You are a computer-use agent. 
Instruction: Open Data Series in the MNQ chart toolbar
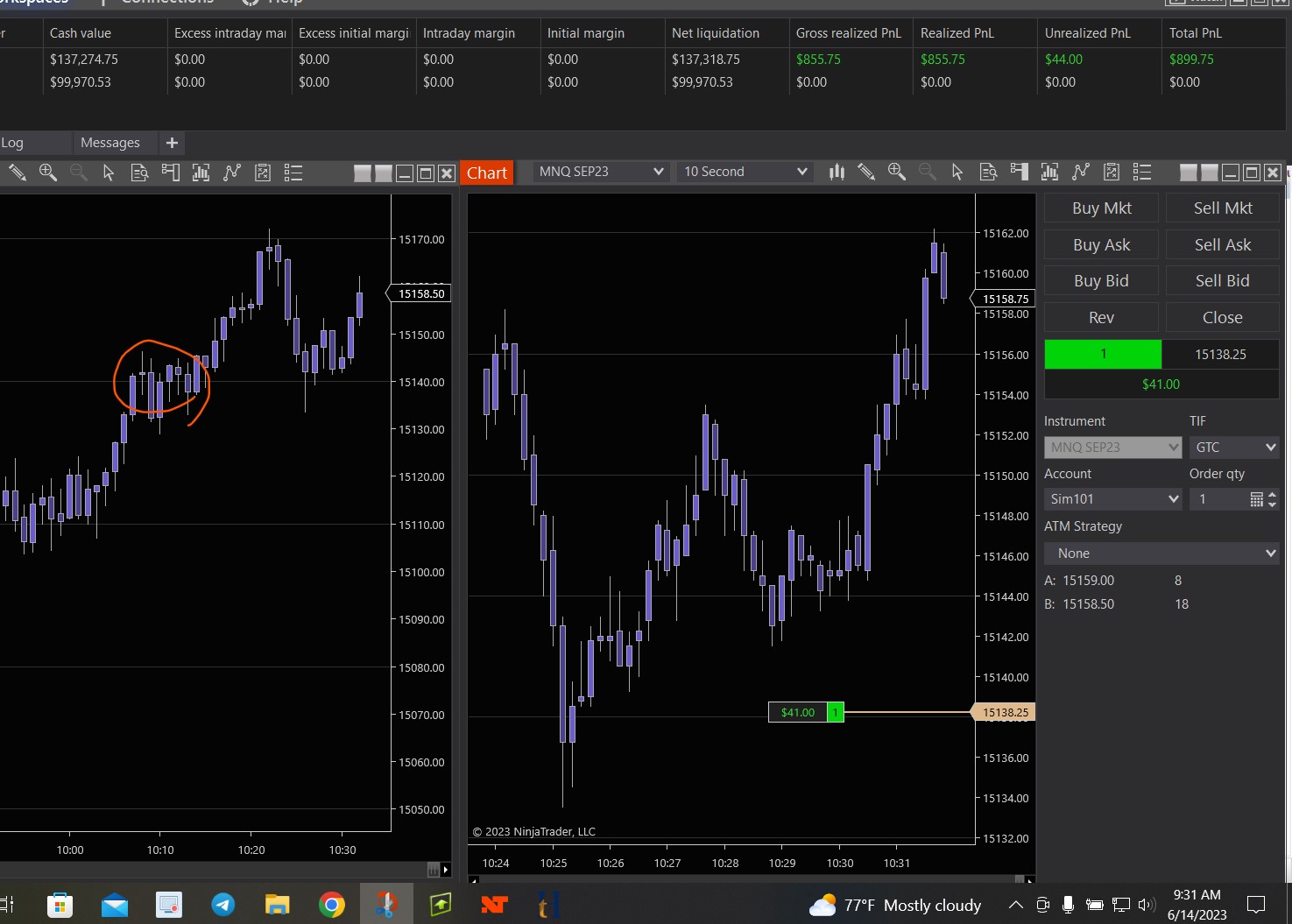(1049, 172)
